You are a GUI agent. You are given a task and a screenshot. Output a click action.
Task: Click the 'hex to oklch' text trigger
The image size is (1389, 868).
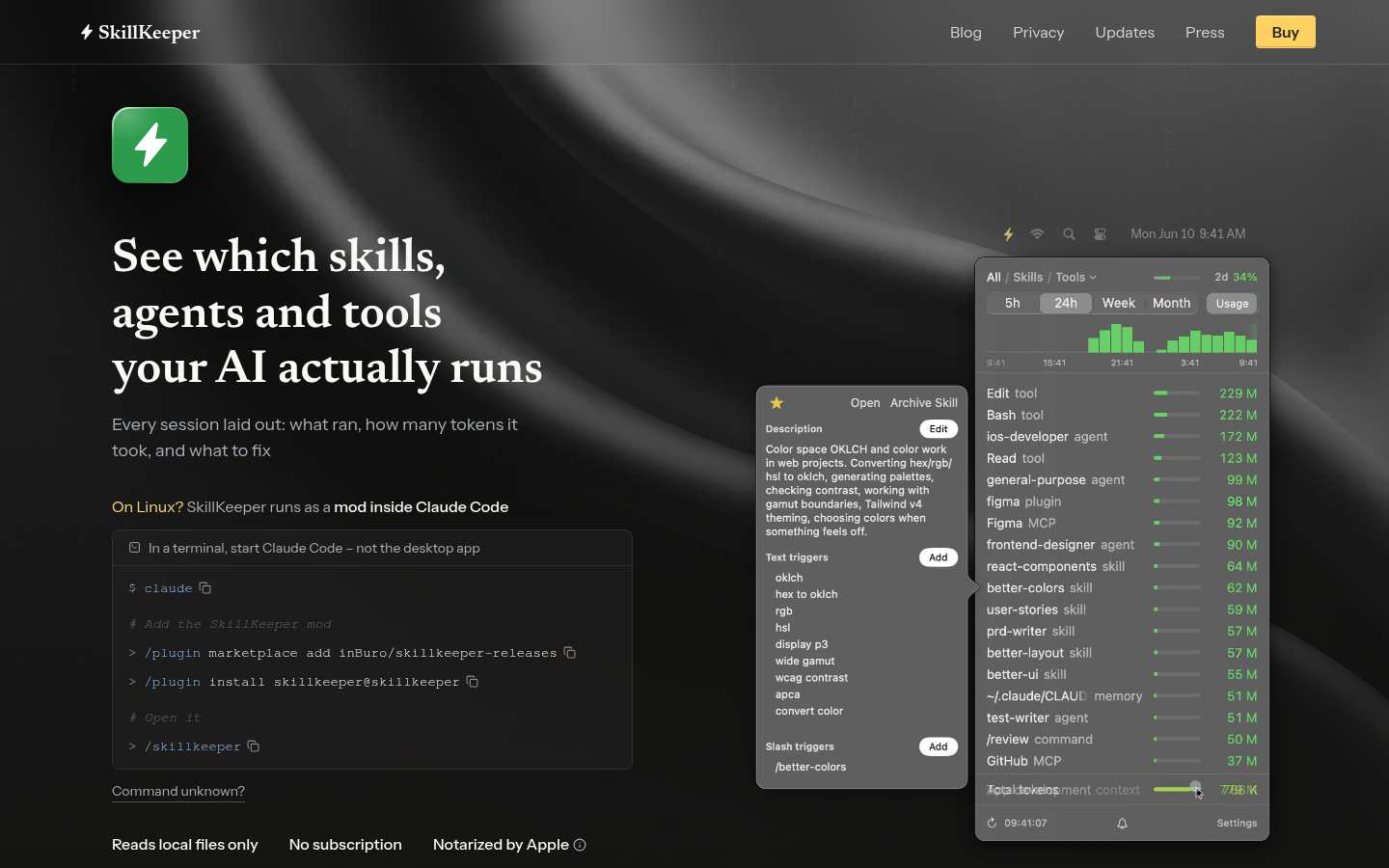pyautogui.click(x=806, y=594)
